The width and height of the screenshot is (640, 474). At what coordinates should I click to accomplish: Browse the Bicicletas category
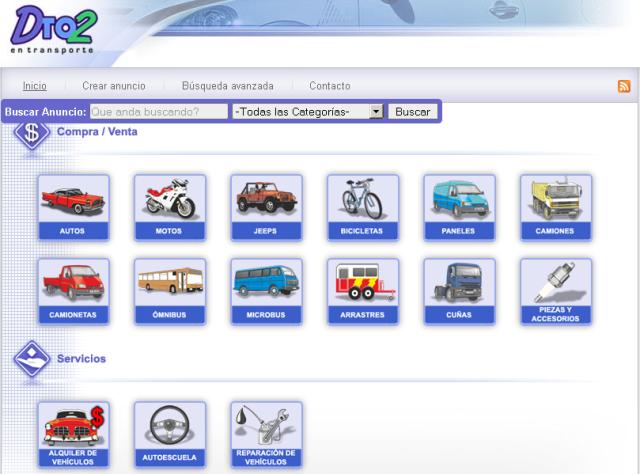pos(362,207)
